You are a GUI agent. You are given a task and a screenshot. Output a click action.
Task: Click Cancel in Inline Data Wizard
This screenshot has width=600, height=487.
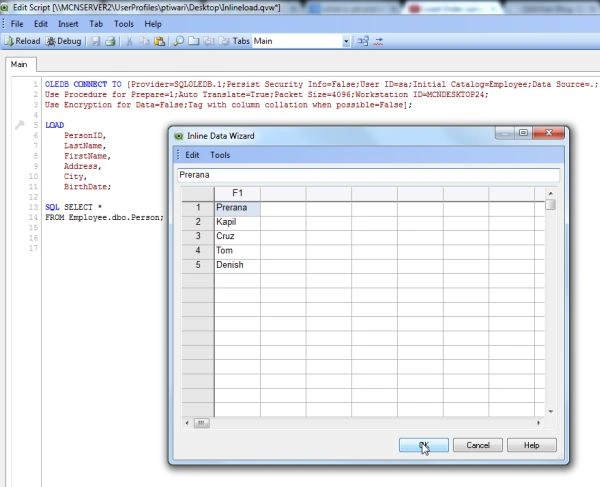[x=478, y=445]
